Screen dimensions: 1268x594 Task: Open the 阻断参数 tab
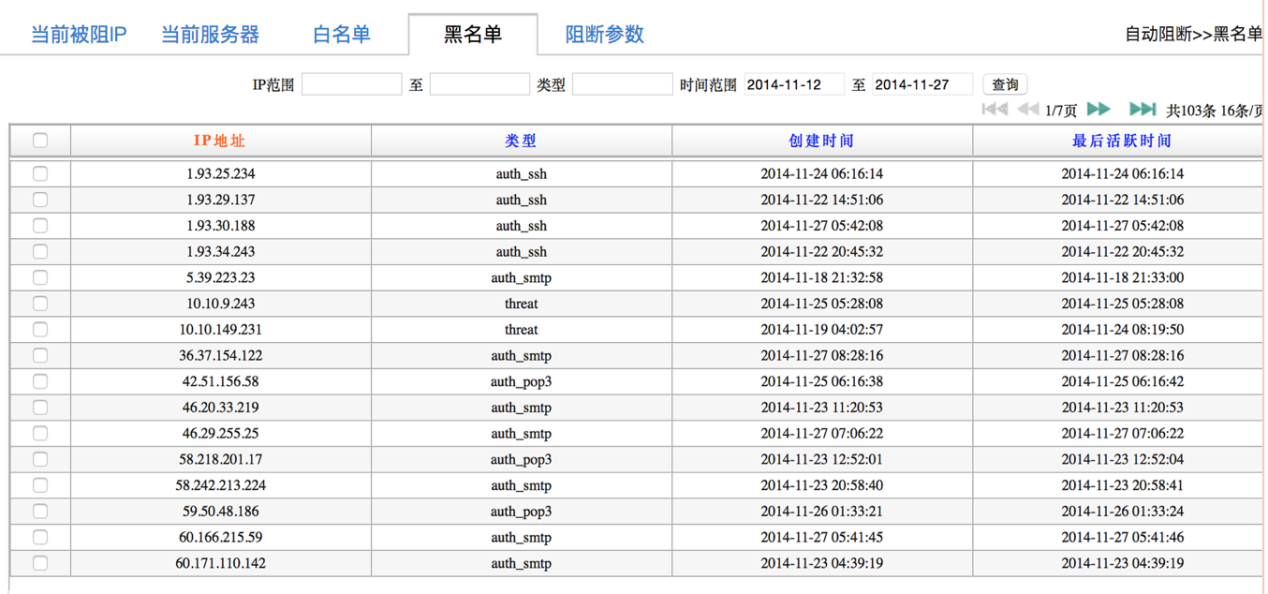pyautogui.click(x=604, y=35)
